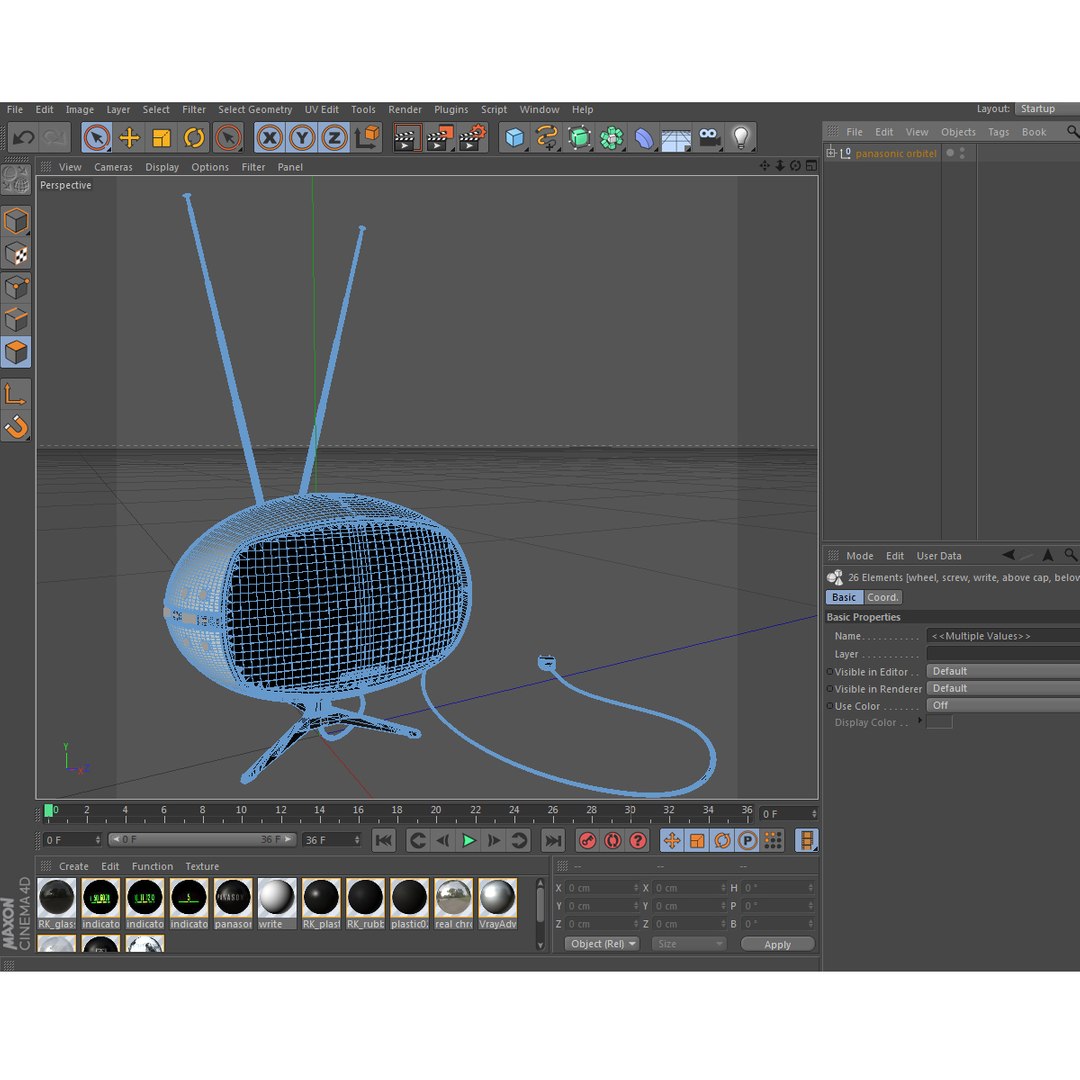Screen dimensions: 1080x1080
Task: Click the timeline at frame 18
Action: 397,813
